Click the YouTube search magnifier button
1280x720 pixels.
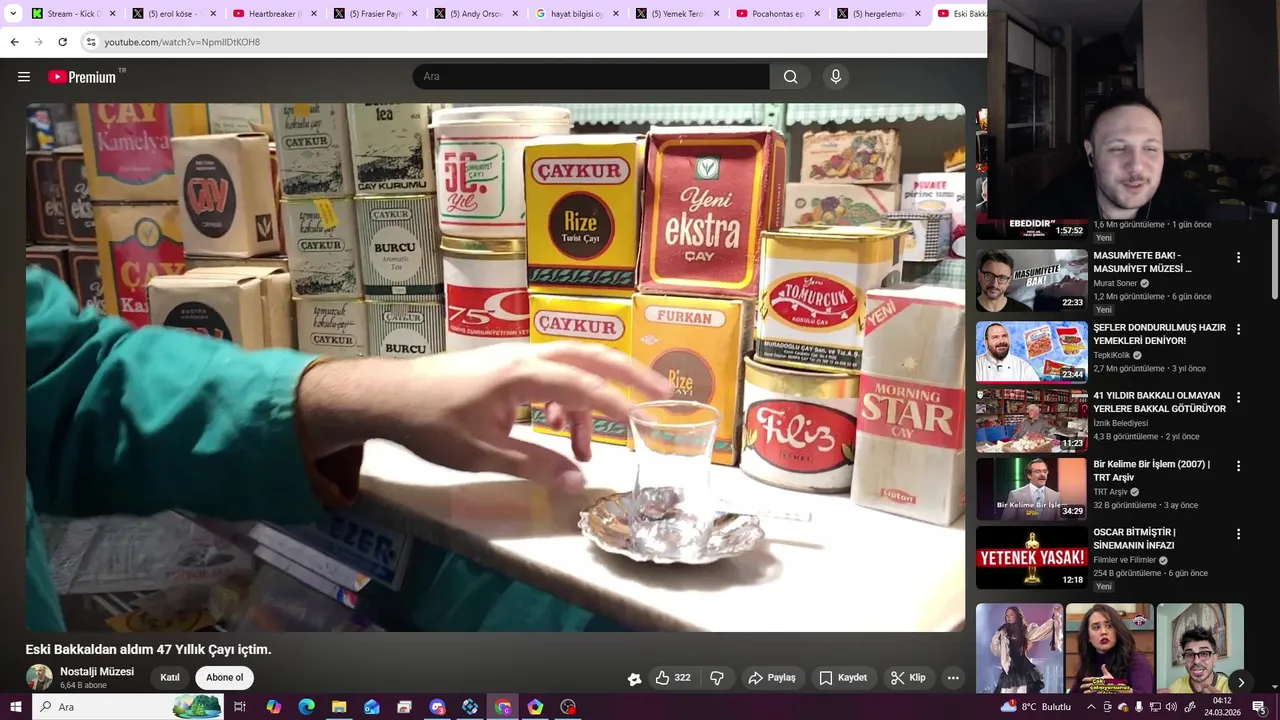pos(790,77)
